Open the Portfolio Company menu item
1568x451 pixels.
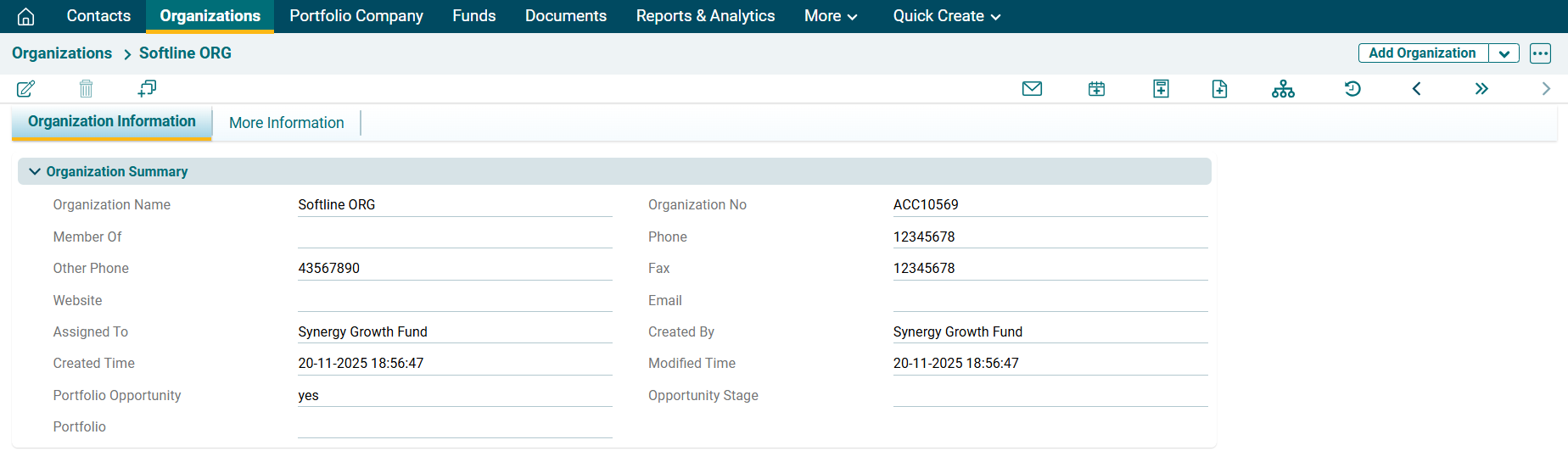tap(356, 16)
